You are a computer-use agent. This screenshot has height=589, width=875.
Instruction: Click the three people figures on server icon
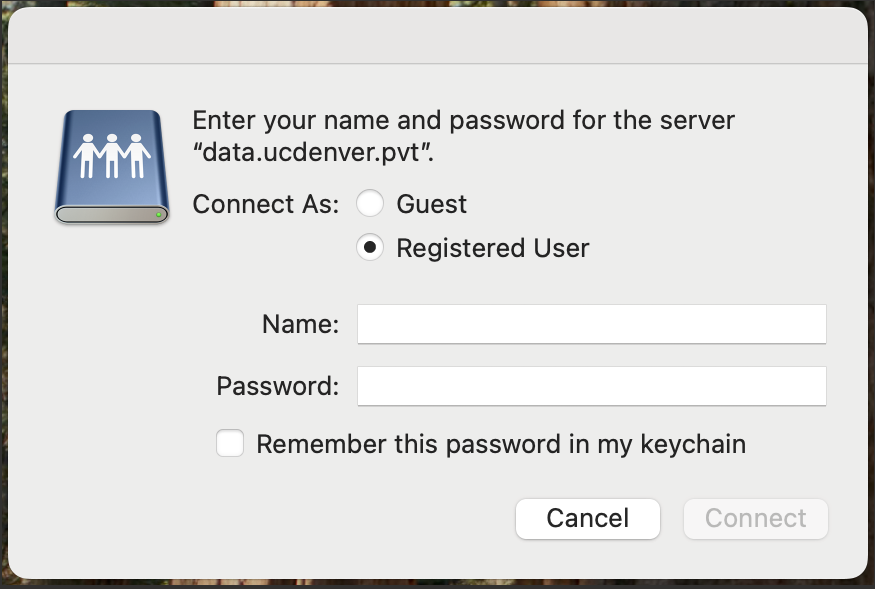coord(112,156)
